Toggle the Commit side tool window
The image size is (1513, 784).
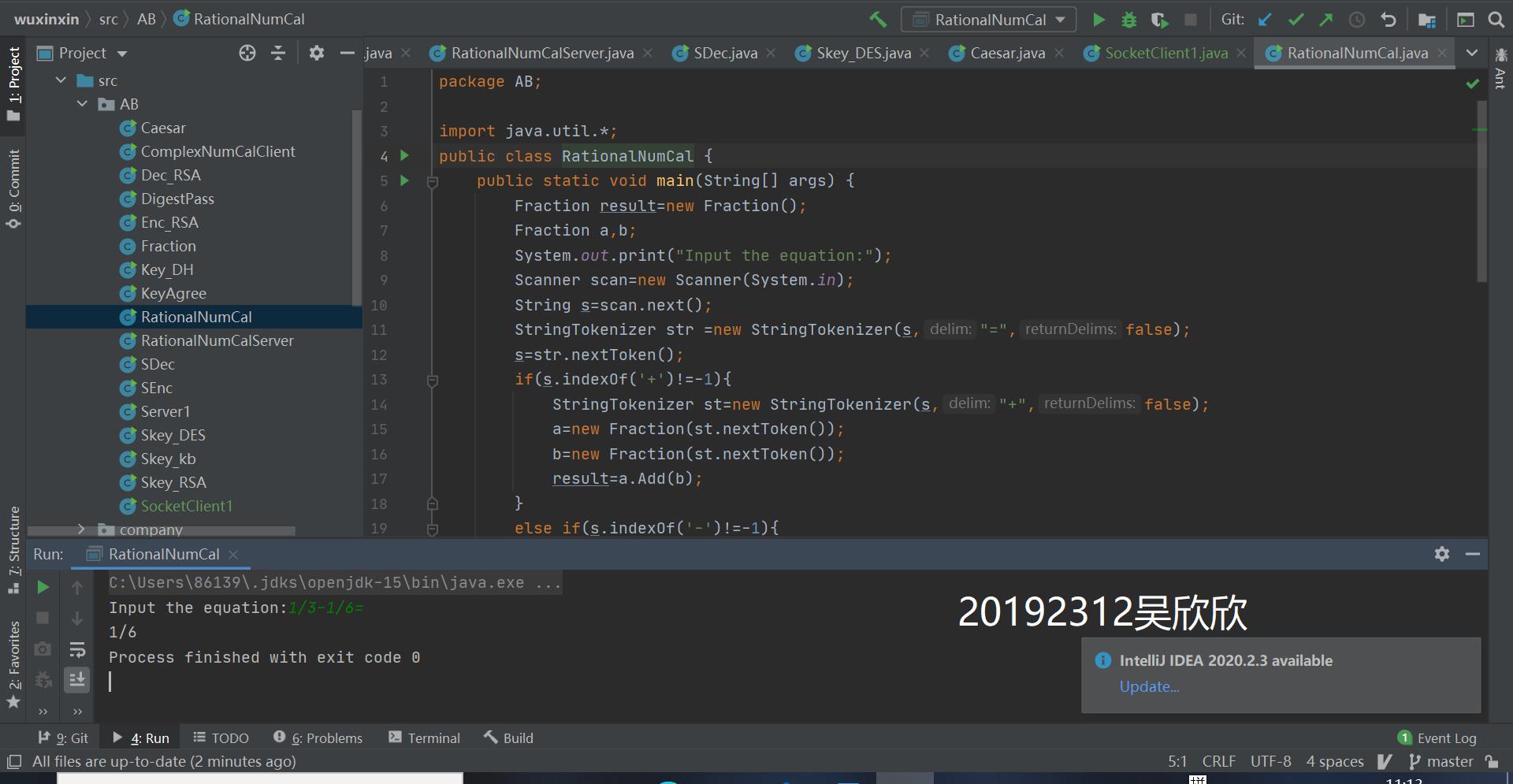[13, 189]
